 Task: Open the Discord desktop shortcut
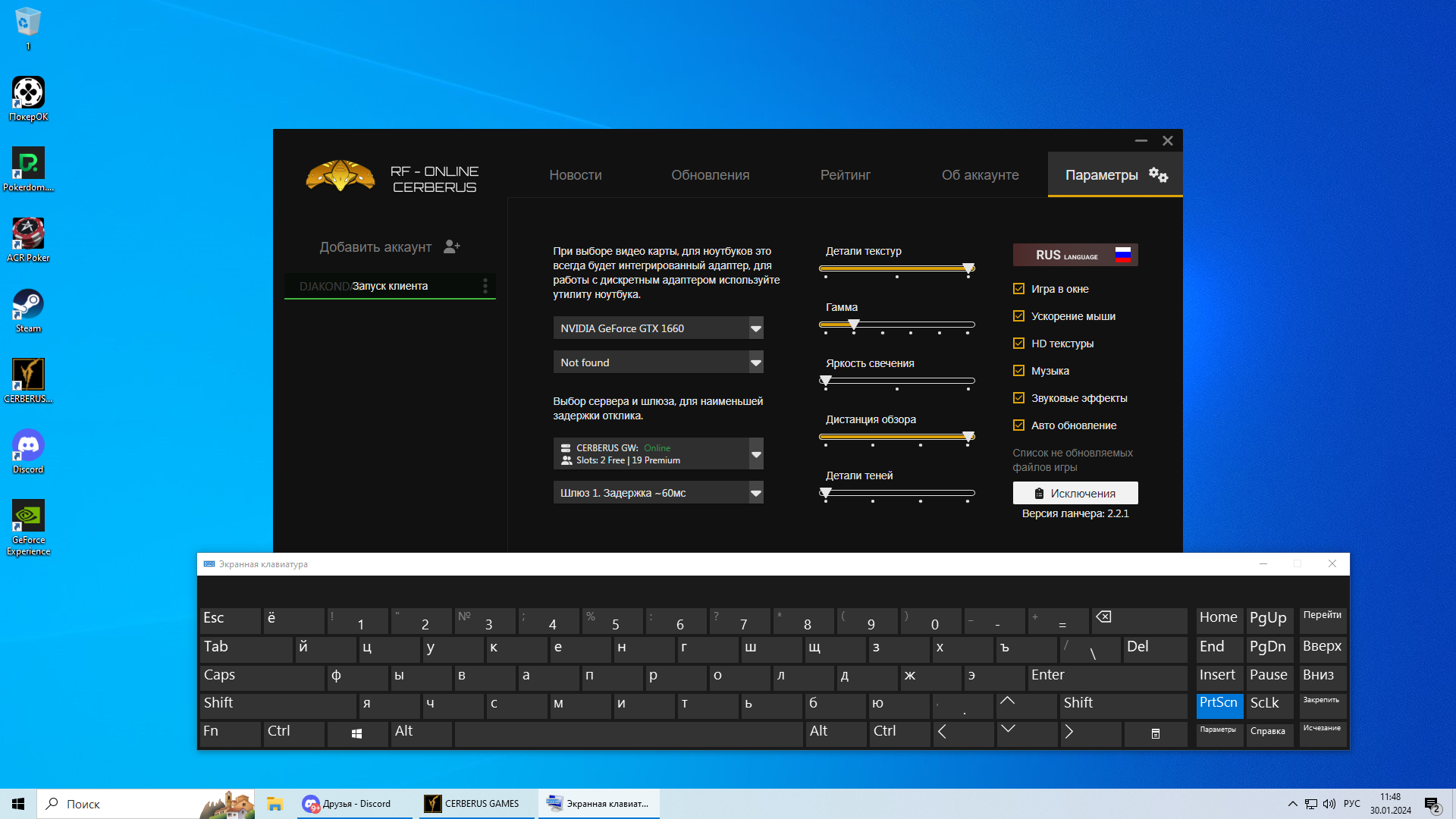click(x=28, y=451)
